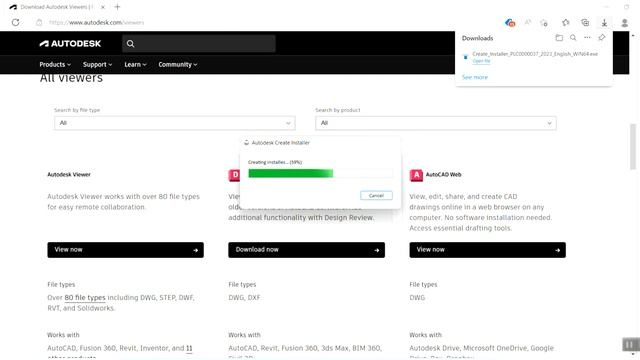Close the Download Autodesk Viewers tab
640x360 pixels.
(x=103, y=7)
